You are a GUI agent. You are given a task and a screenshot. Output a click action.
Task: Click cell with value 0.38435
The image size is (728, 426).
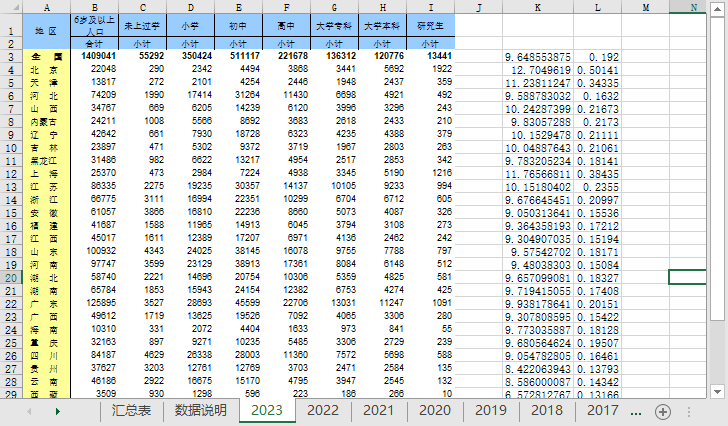[598, 174]
